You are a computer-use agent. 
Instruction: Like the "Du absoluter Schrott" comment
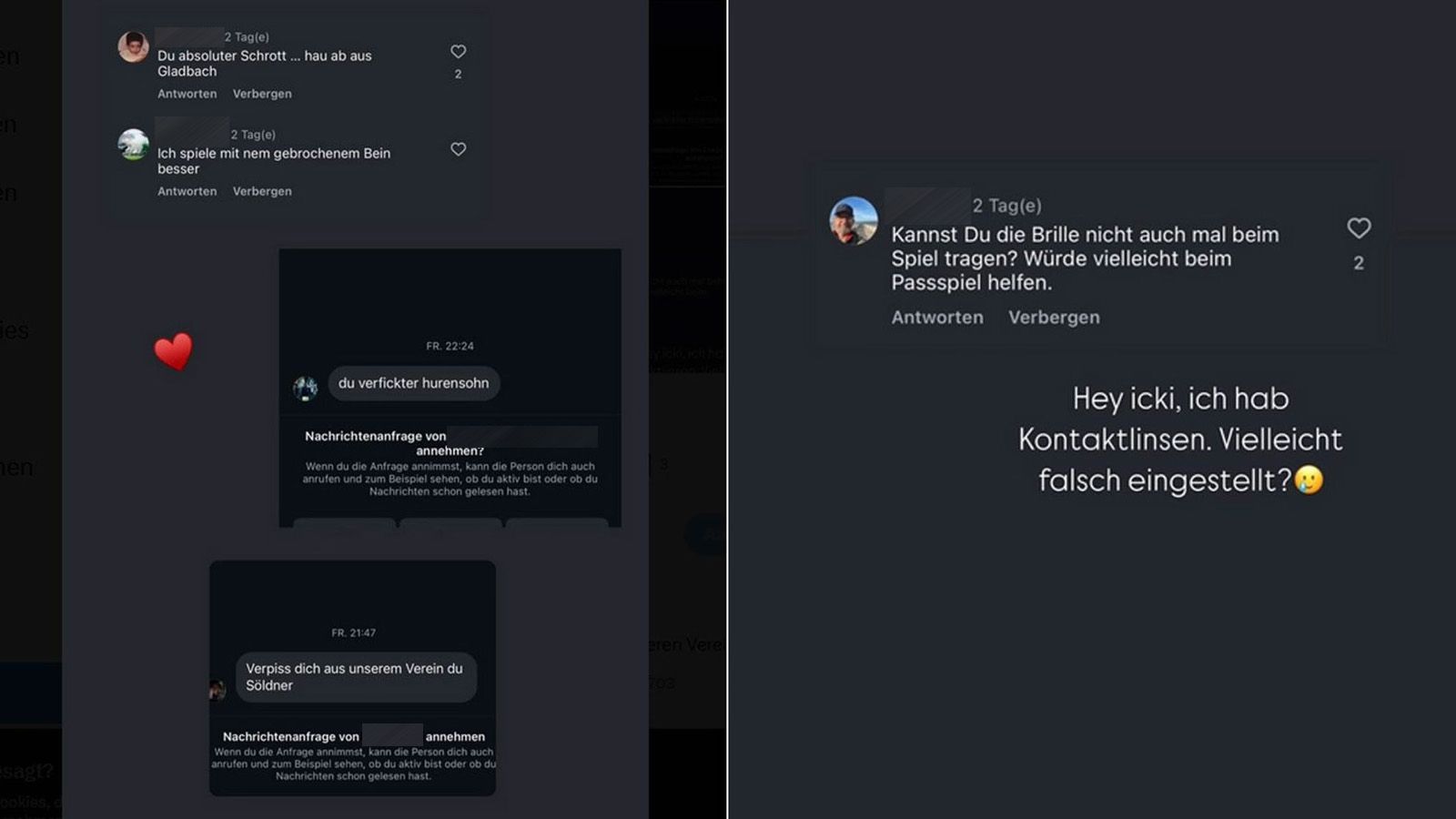pos(458,52)
